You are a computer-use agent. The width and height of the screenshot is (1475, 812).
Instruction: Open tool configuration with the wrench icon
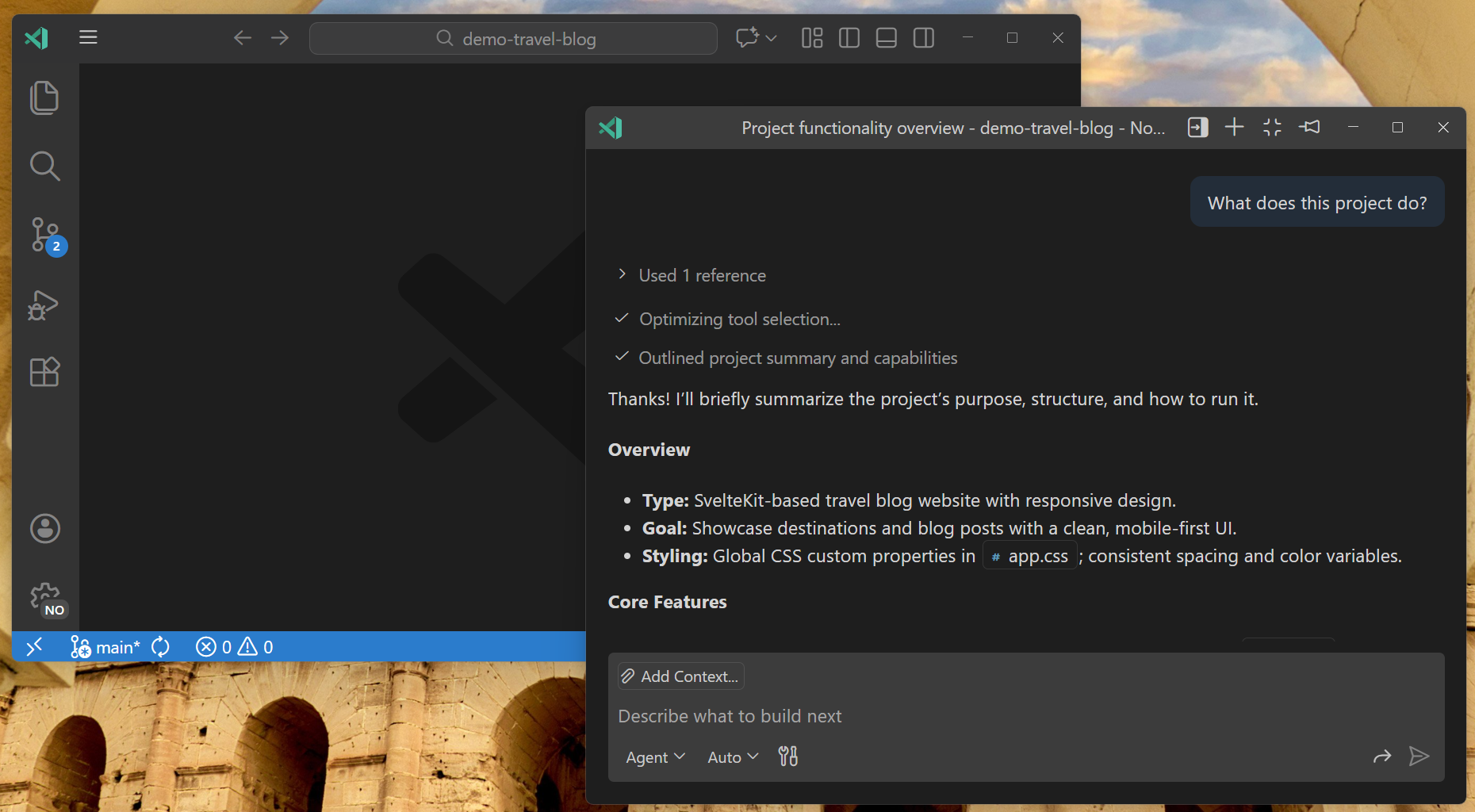787,756
